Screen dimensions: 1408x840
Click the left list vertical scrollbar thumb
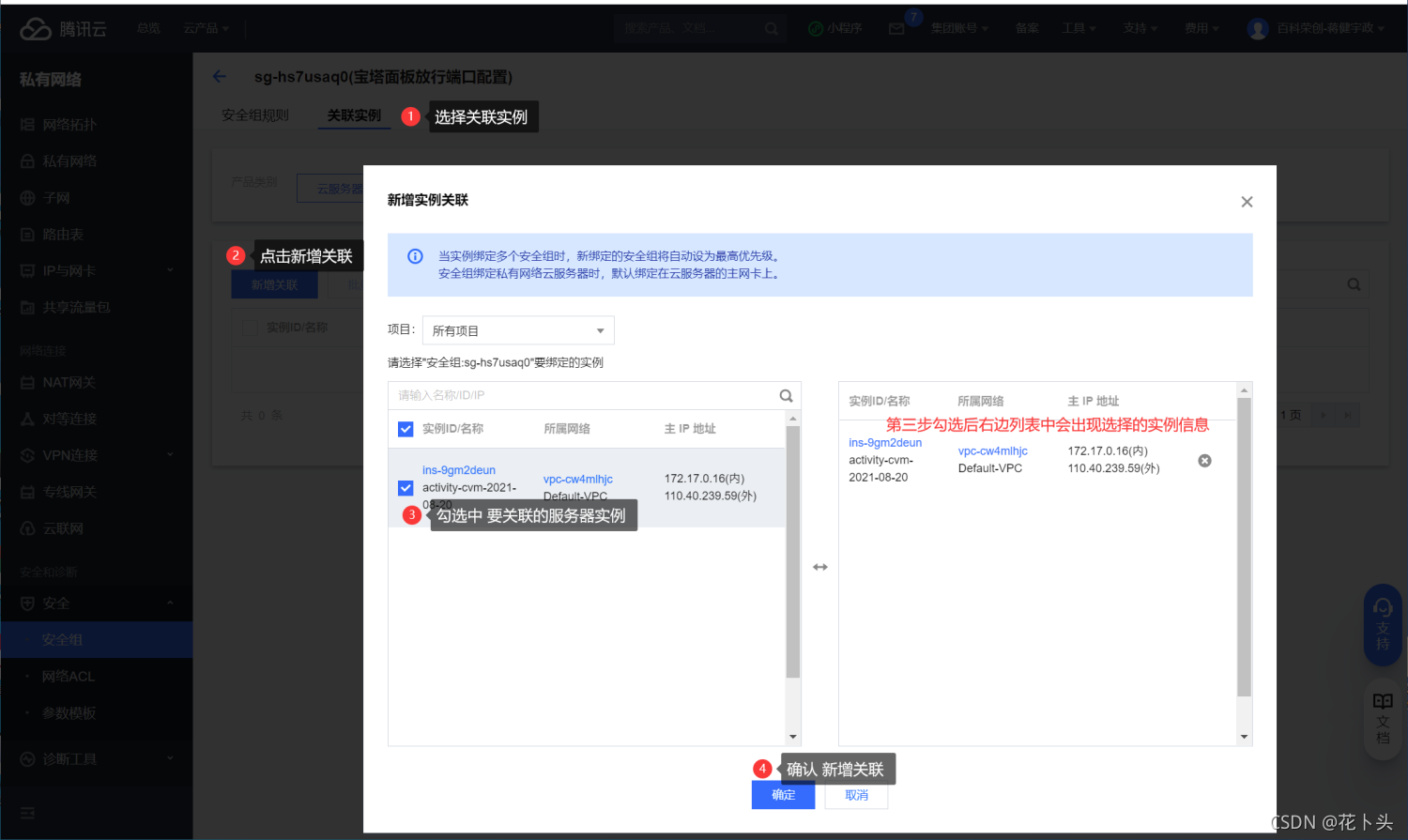[793, 552]
